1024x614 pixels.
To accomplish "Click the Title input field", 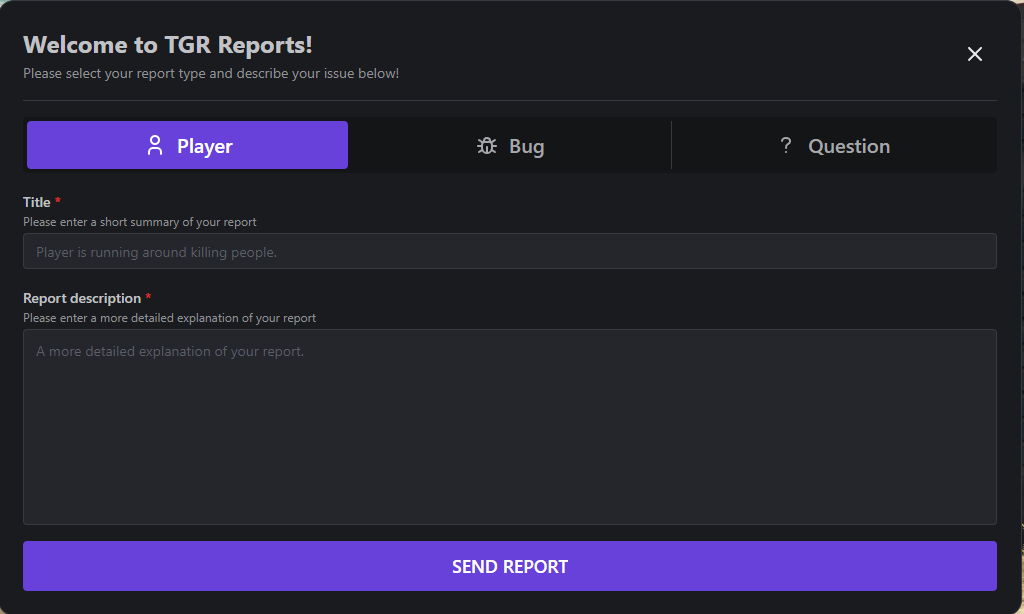I will coord(509,251).
